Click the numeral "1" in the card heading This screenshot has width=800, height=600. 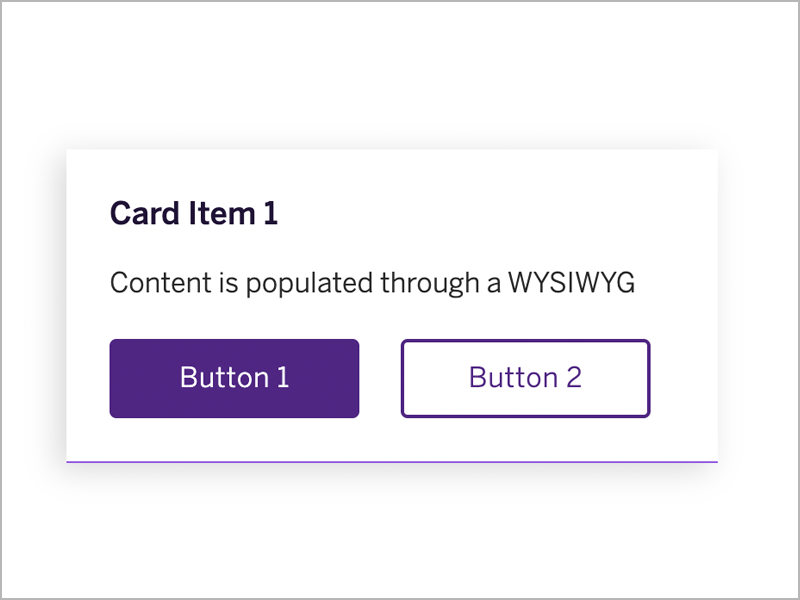271,213
